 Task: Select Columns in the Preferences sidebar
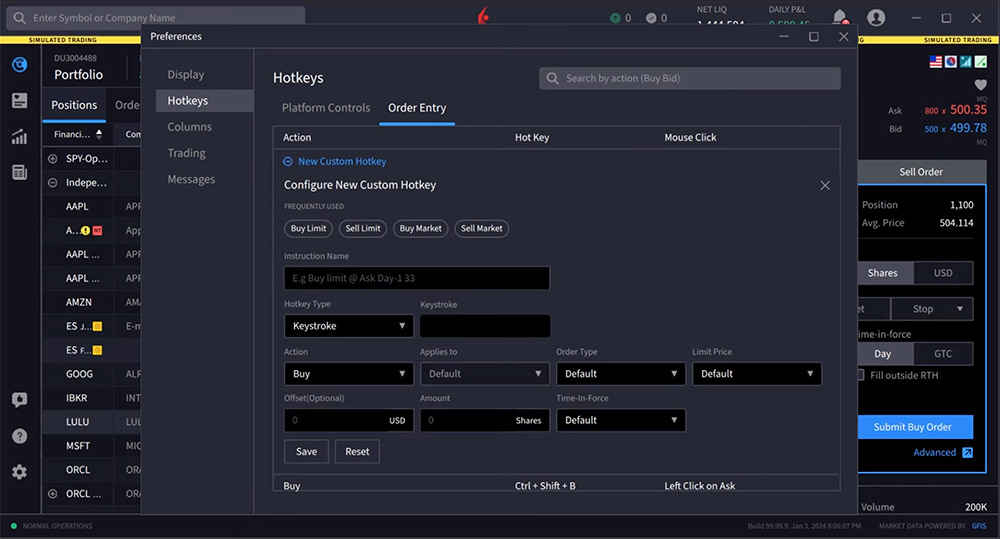point(190,127)
